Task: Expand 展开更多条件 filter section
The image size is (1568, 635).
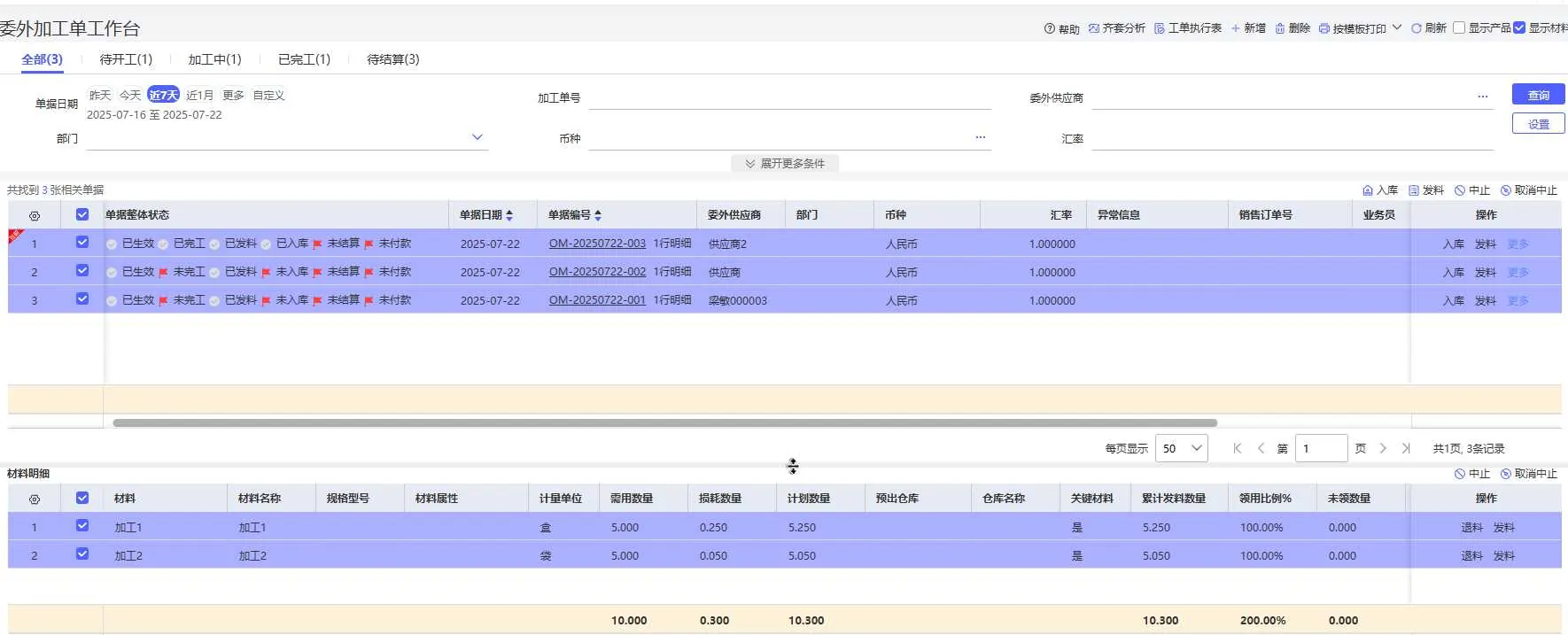Action: 785,164
